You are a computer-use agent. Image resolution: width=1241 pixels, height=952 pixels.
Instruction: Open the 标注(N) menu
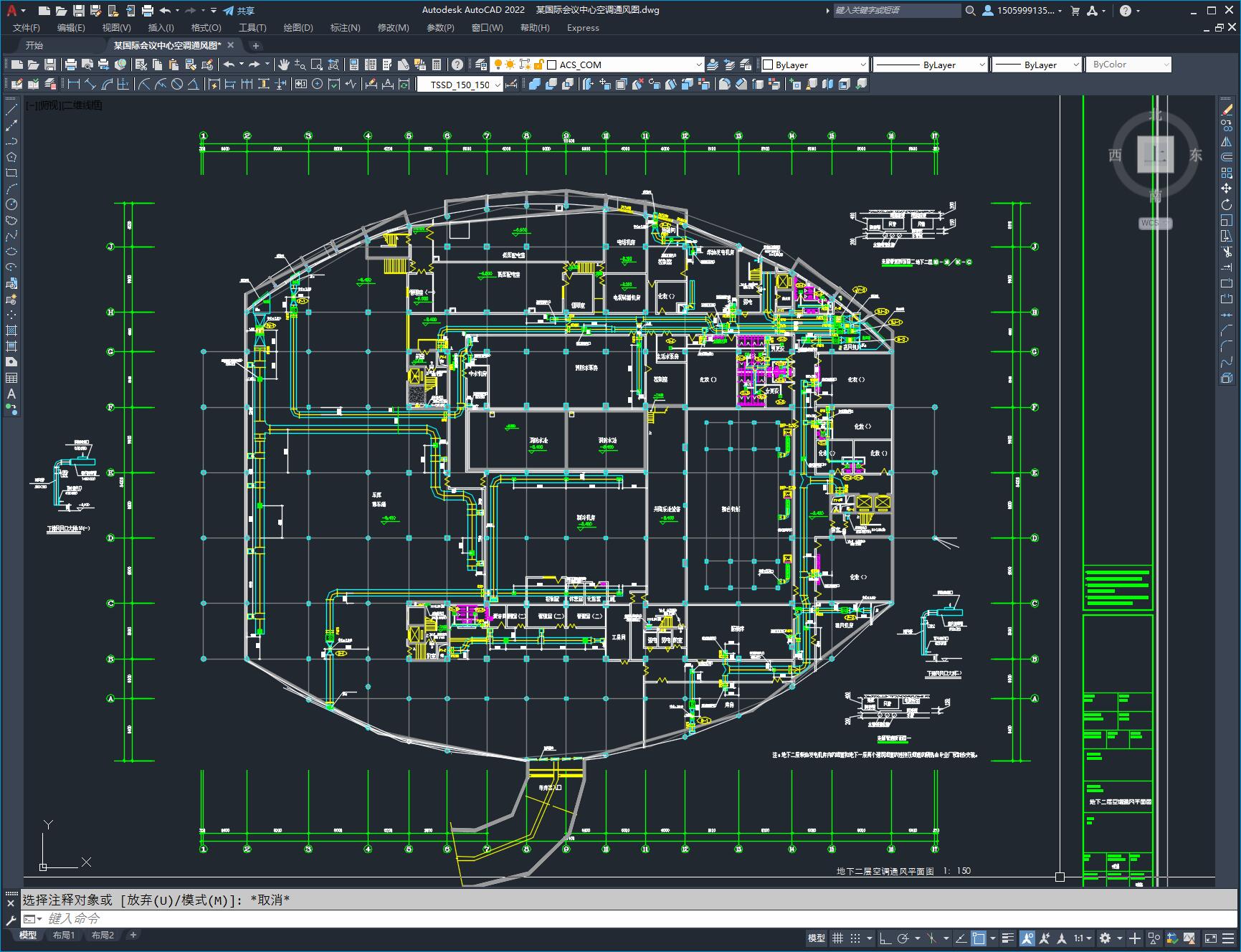click(345, 27)
